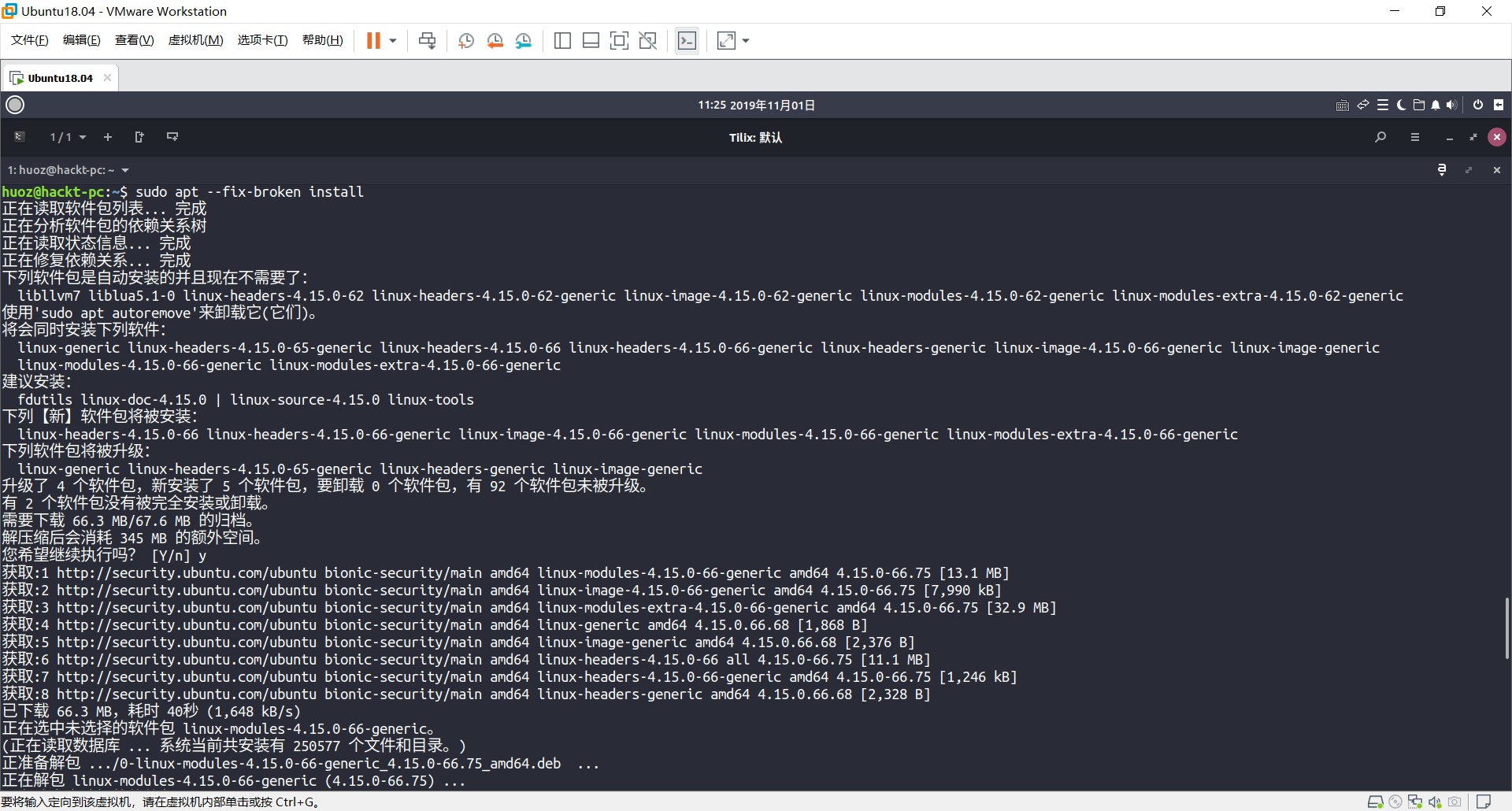Click the stretch guest display icon

pyautogui.click(x=726, y=41)
